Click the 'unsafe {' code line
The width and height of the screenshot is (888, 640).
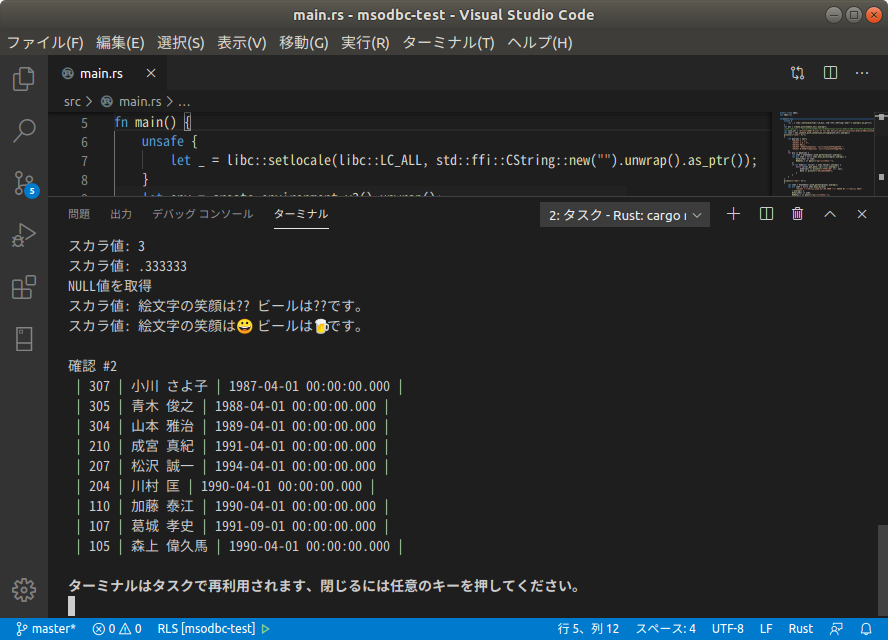(x=169, y=142)
